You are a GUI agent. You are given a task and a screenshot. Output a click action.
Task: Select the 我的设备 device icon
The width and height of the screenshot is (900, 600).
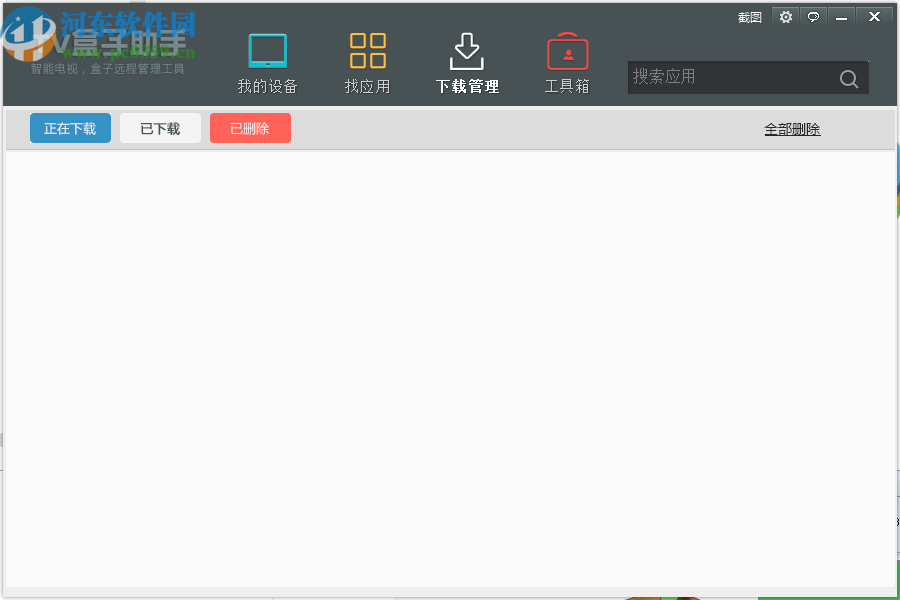pos(266,50)
